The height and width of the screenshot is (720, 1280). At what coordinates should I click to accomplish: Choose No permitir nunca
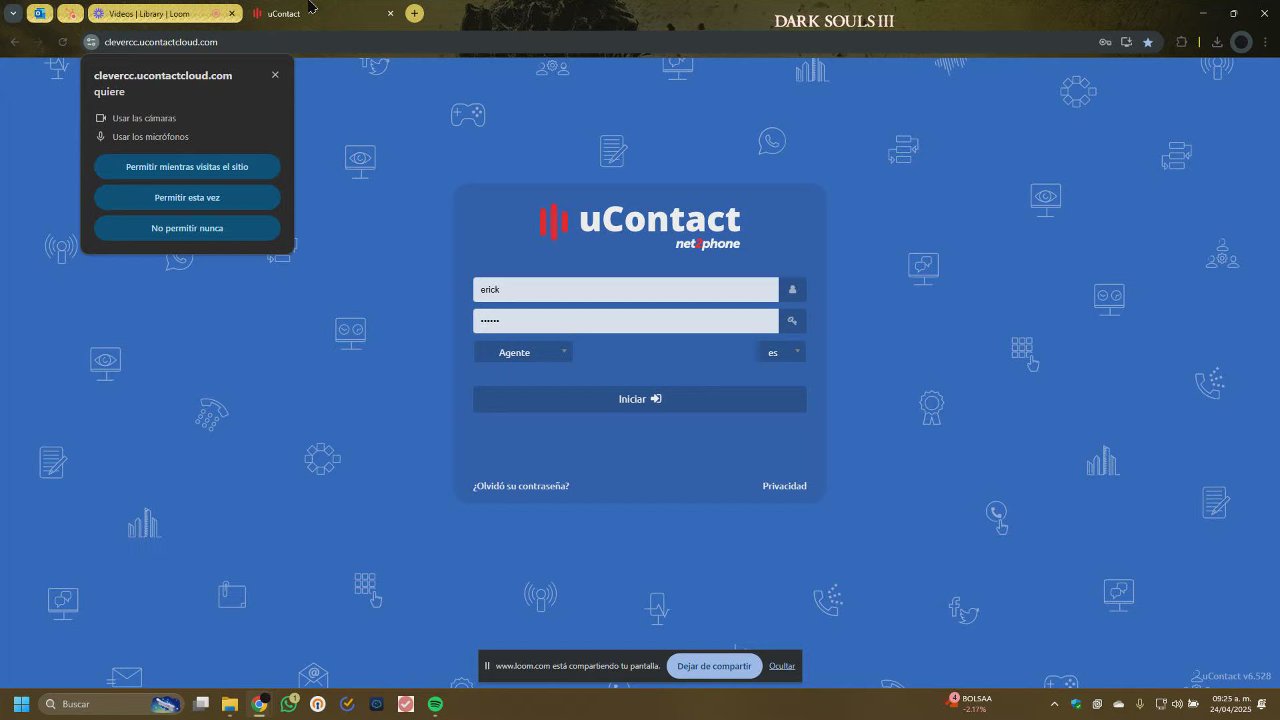pyautogui.click(x=187, y=228)
